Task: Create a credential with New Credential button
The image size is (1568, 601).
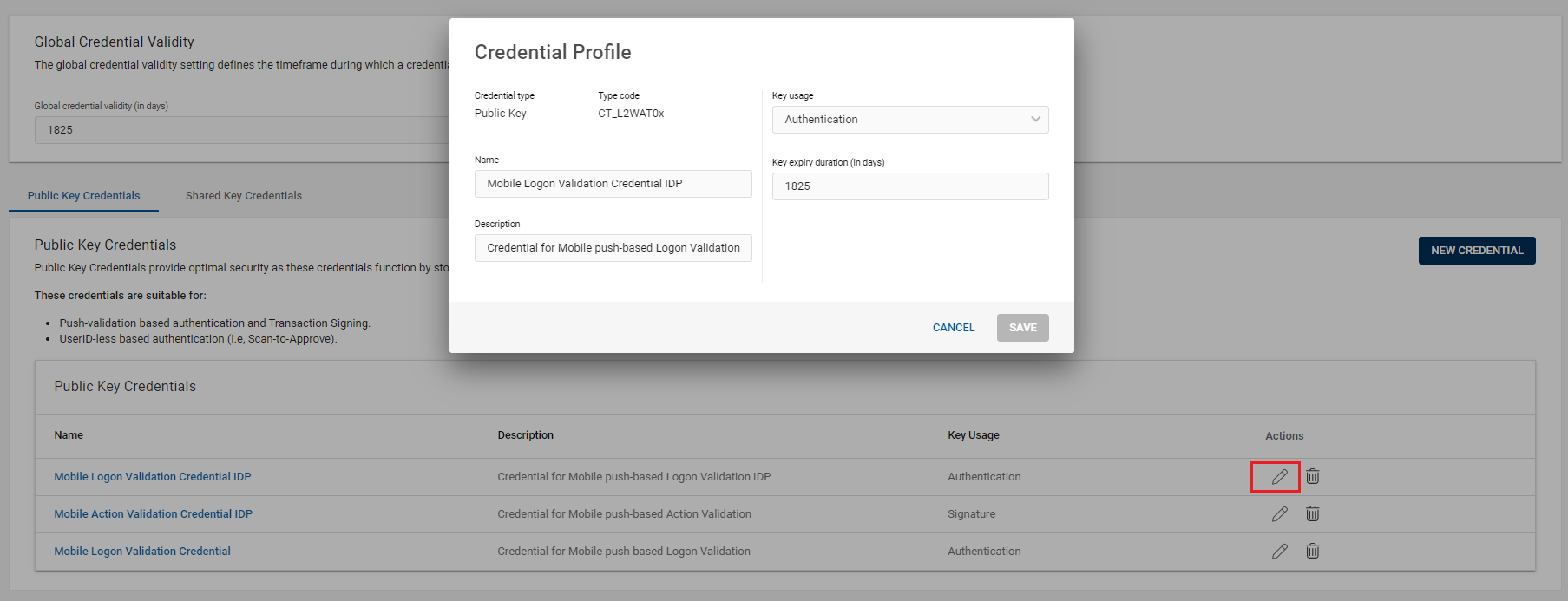Action: pyautogui.click(x=1476, y=251)
